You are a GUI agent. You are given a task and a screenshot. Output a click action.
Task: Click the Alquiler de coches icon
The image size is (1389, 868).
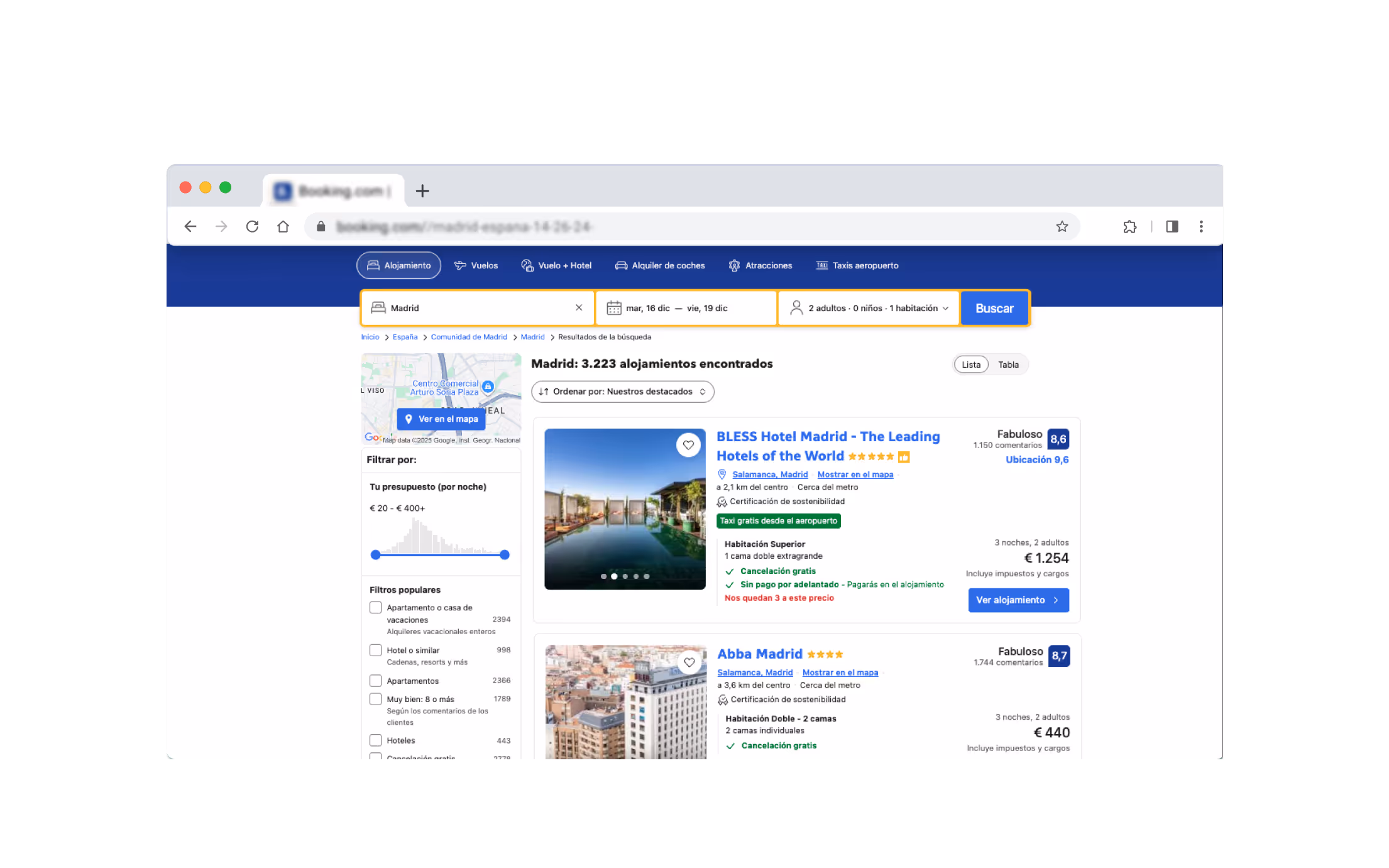tap(621, 265)
